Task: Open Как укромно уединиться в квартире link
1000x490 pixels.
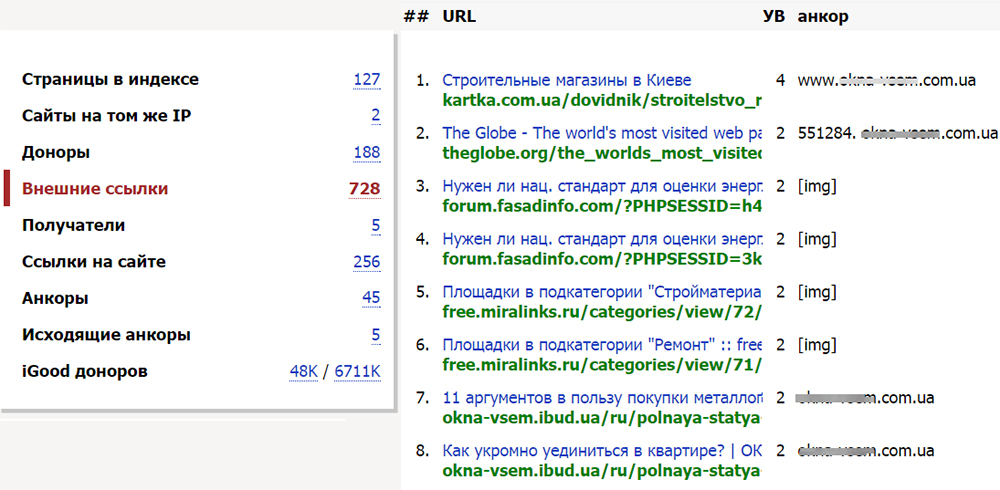Action: [602, 450]
